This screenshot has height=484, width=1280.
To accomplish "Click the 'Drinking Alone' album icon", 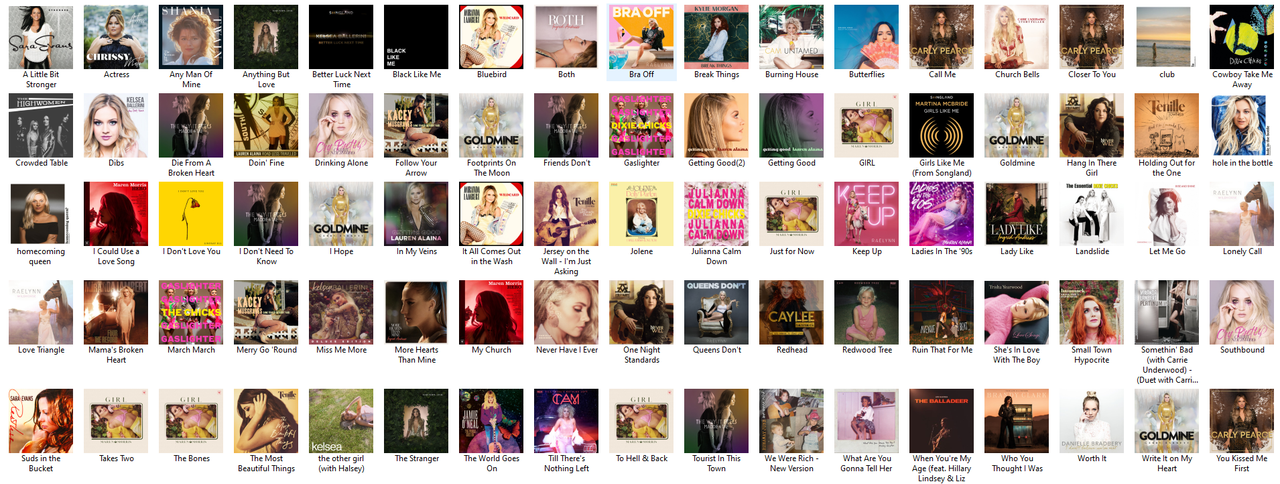I will [x=341, y=125].
